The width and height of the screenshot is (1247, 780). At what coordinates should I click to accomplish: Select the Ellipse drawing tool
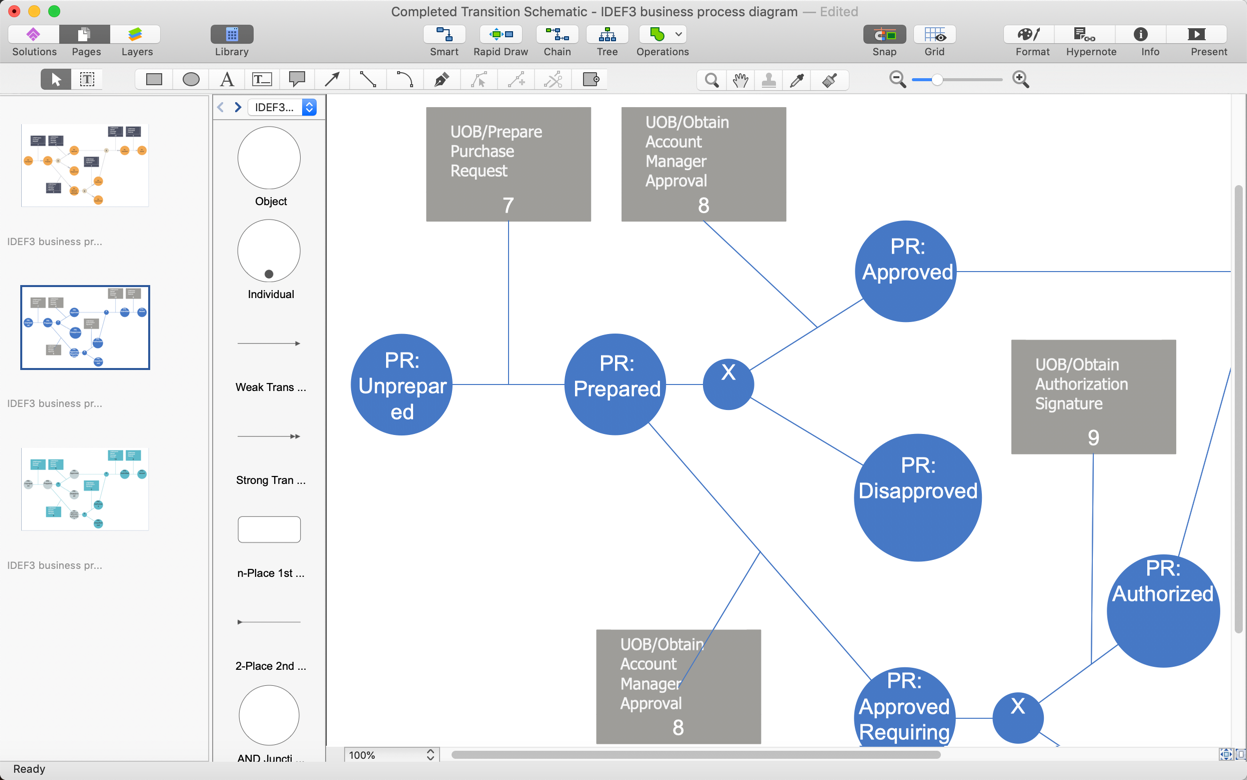(x=190, y=79)
